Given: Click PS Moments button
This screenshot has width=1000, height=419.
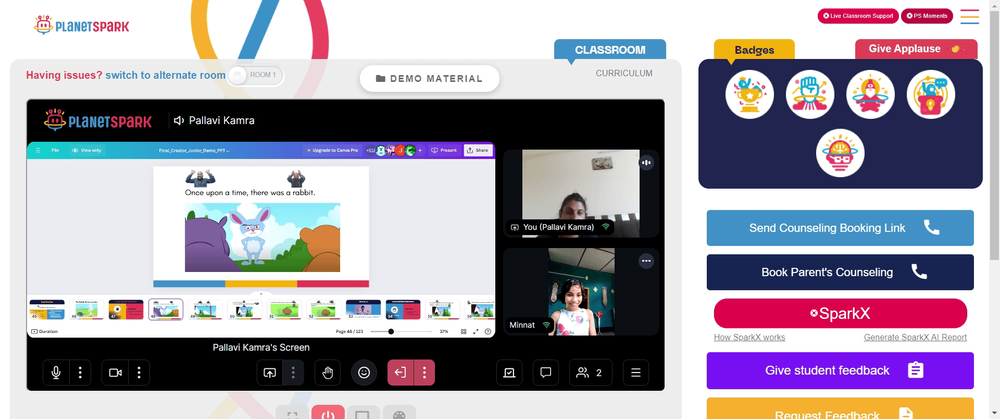Looking at the screenshot, I should [x=927, y=16].
